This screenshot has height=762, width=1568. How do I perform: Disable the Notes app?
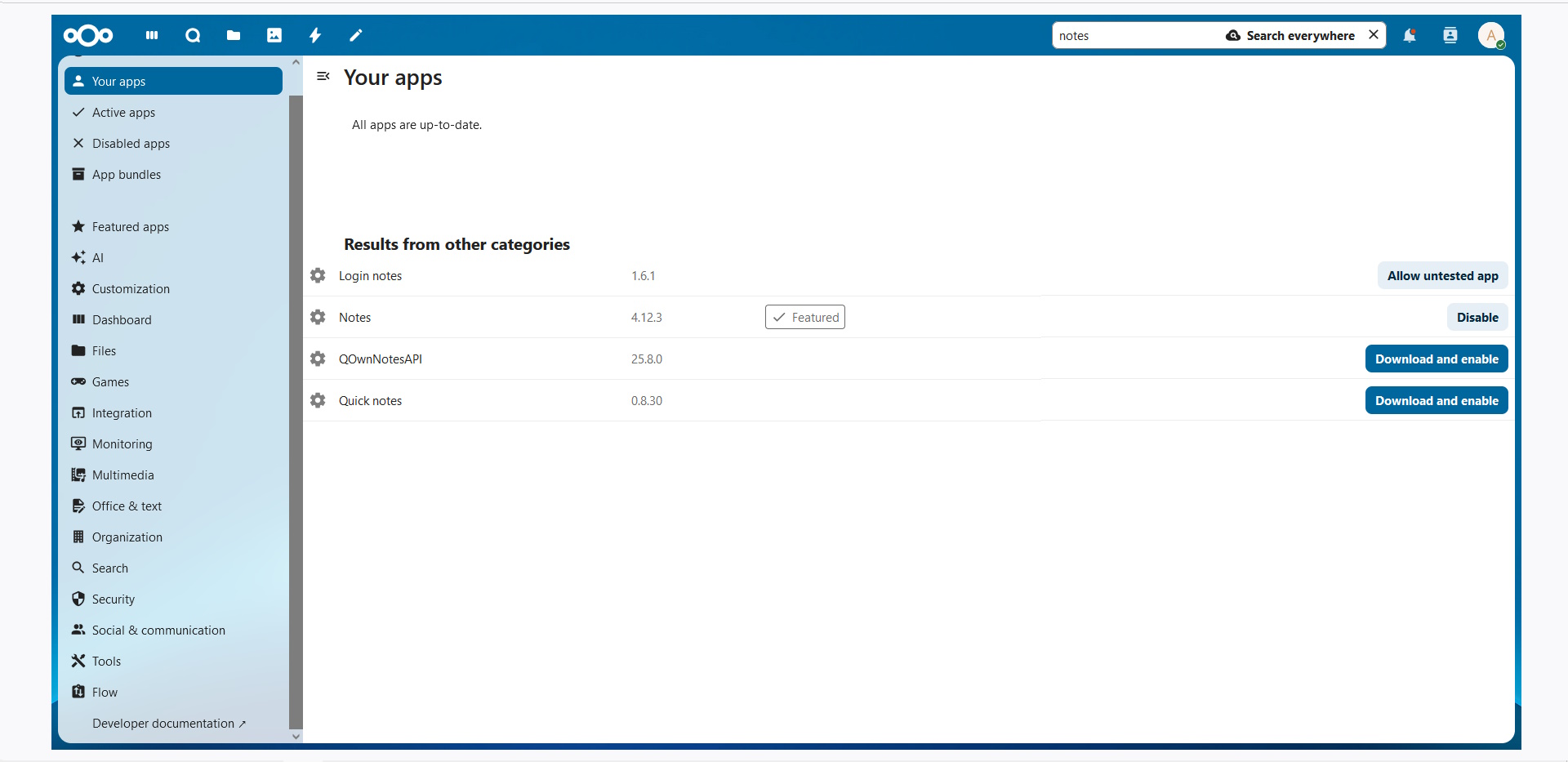coord(1477,317)
